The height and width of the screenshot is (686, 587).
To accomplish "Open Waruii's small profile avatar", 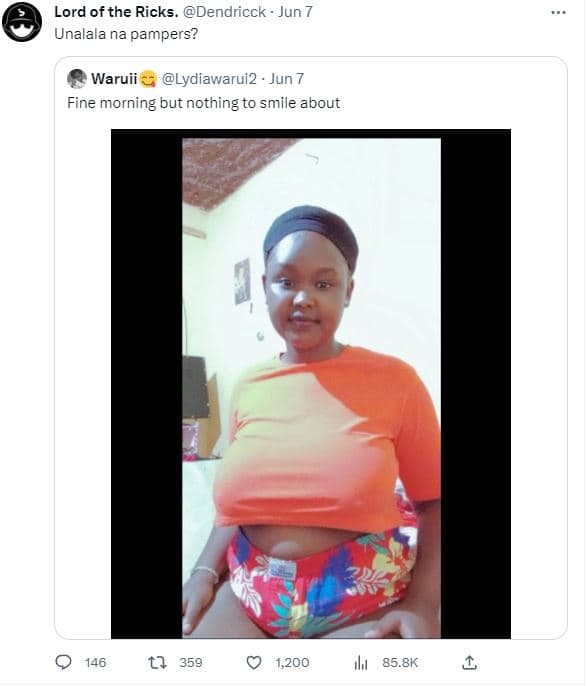I will coord(77,79).
